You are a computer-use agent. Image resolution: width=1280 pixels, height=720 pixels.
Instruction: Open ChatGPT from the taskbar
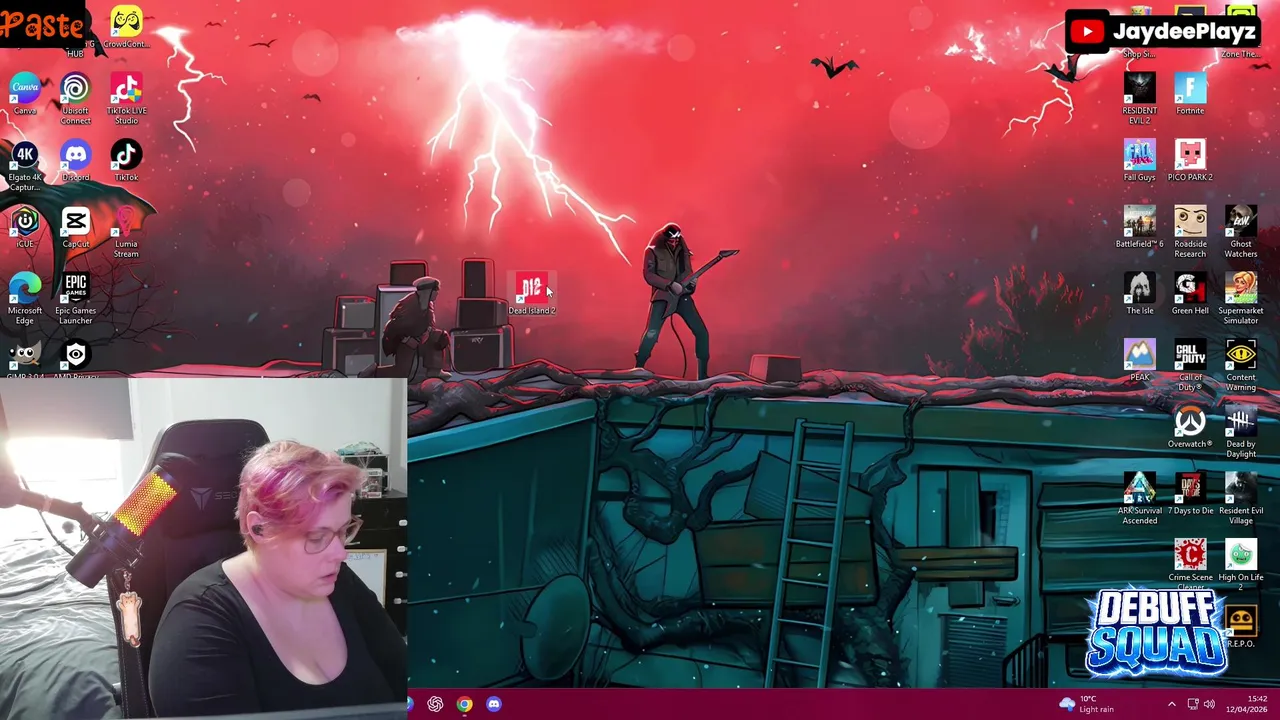click(x=435, y=704)
